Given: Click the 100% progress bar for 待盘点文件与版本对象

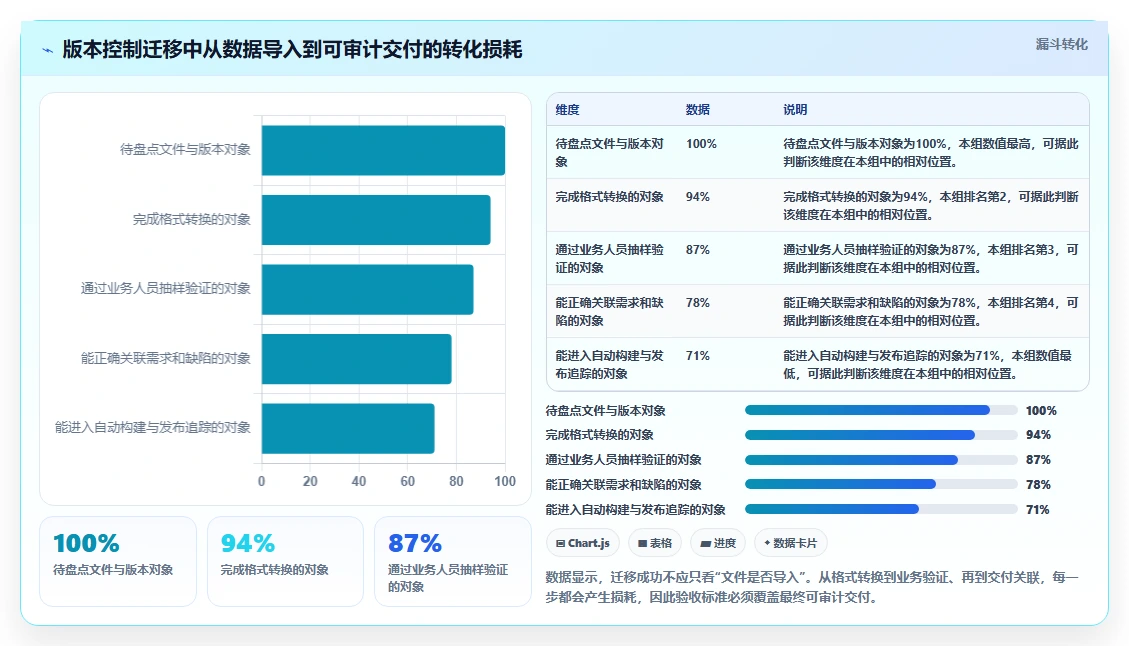Looking at the screenshot, I should click(x=881, y=411).
